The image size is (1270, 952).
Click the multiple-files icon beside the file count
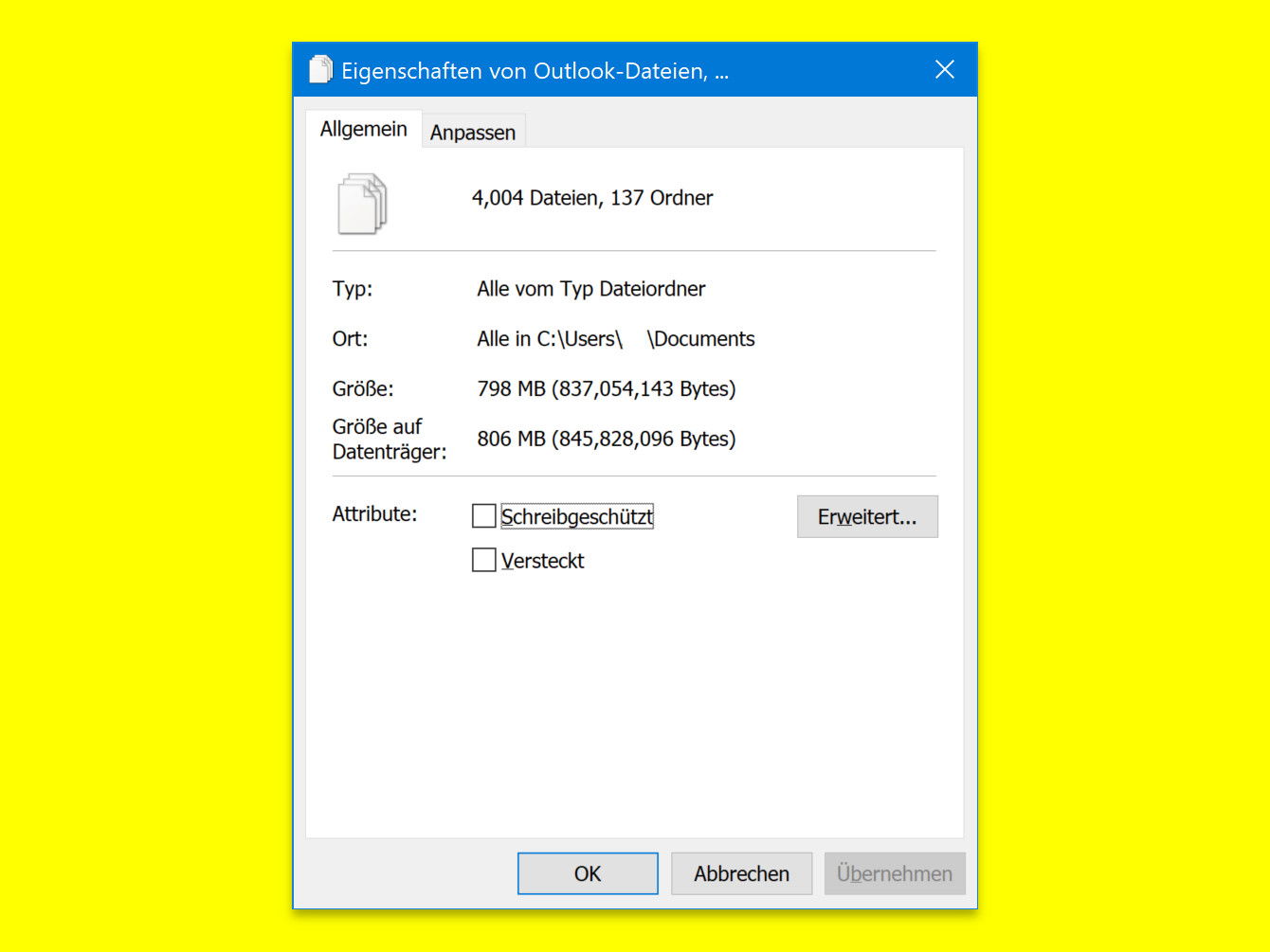(363, 204)
